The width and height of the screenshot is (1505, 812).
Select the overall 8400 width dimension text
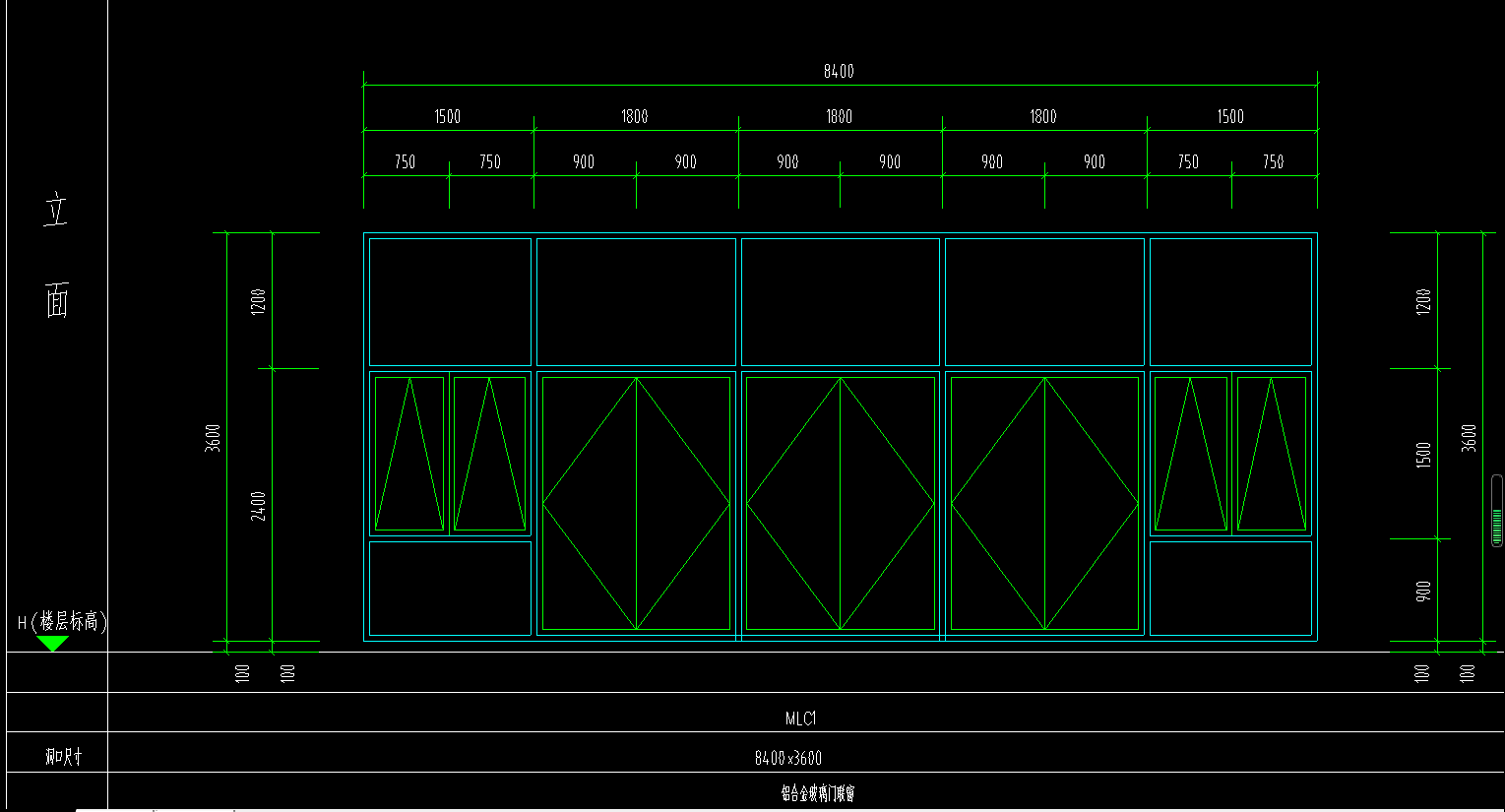tap(839, 71)
